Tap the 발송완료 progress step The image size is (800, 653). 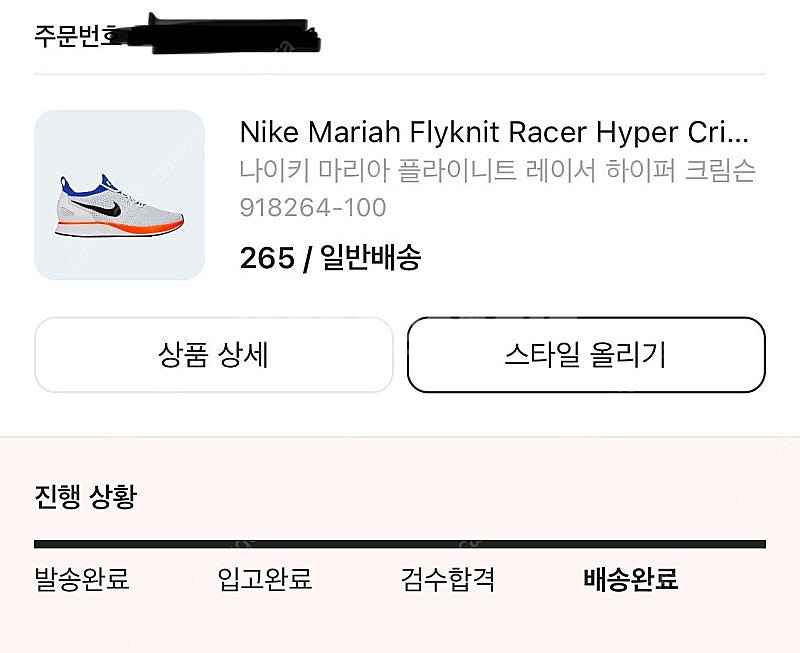pos(82,579)
